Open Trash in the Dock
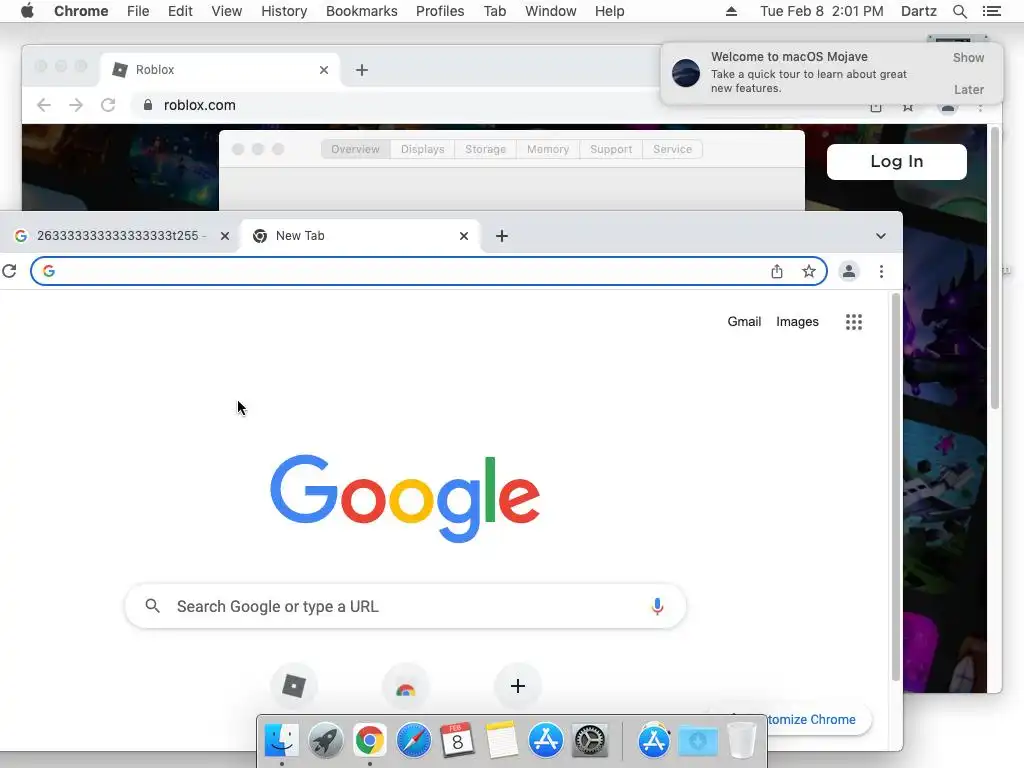Viewport: 1024px width, 768px height. [741, 741]
